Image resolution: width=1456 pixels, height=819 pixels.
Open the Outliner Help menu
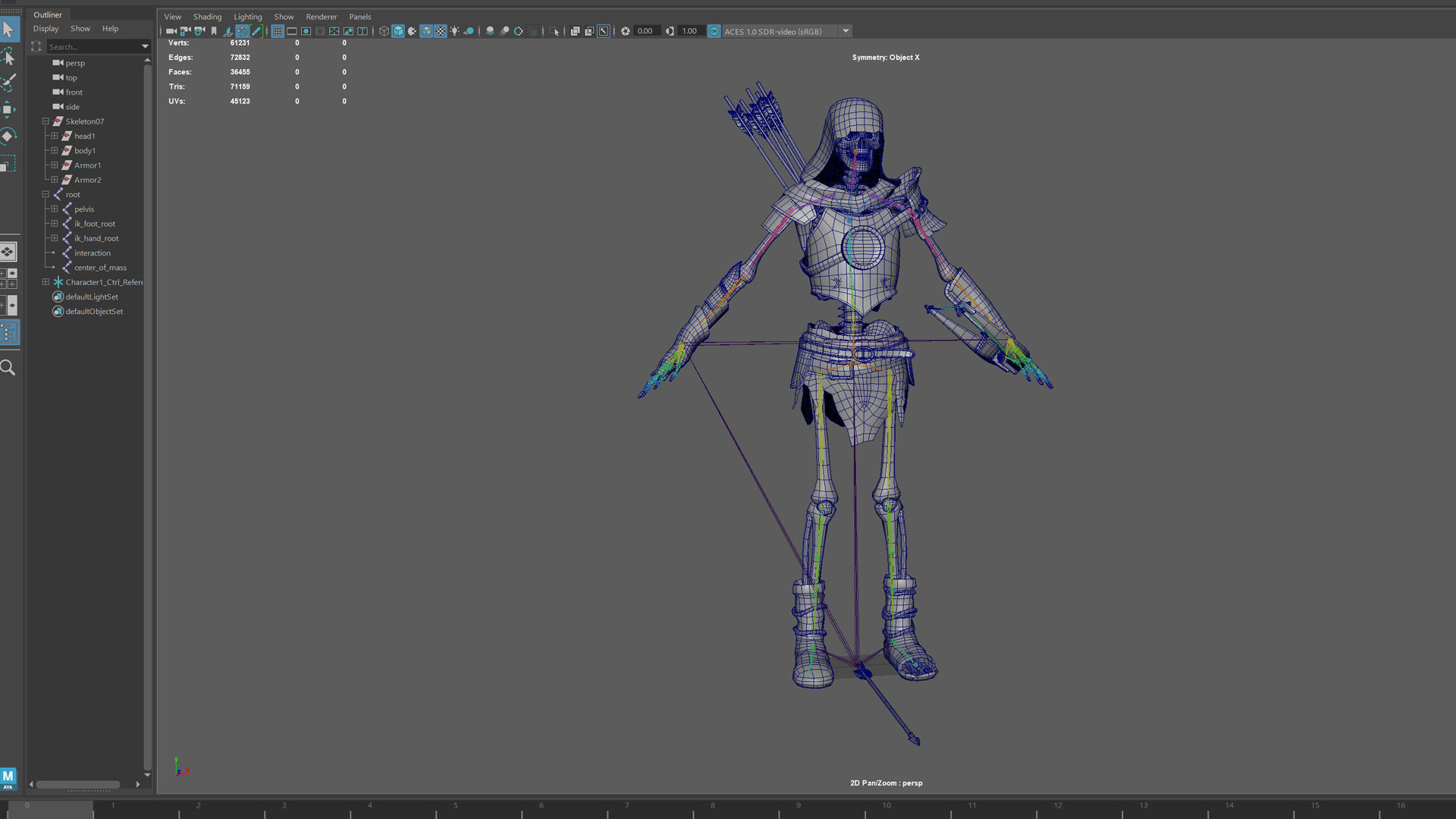pos(111,29)
